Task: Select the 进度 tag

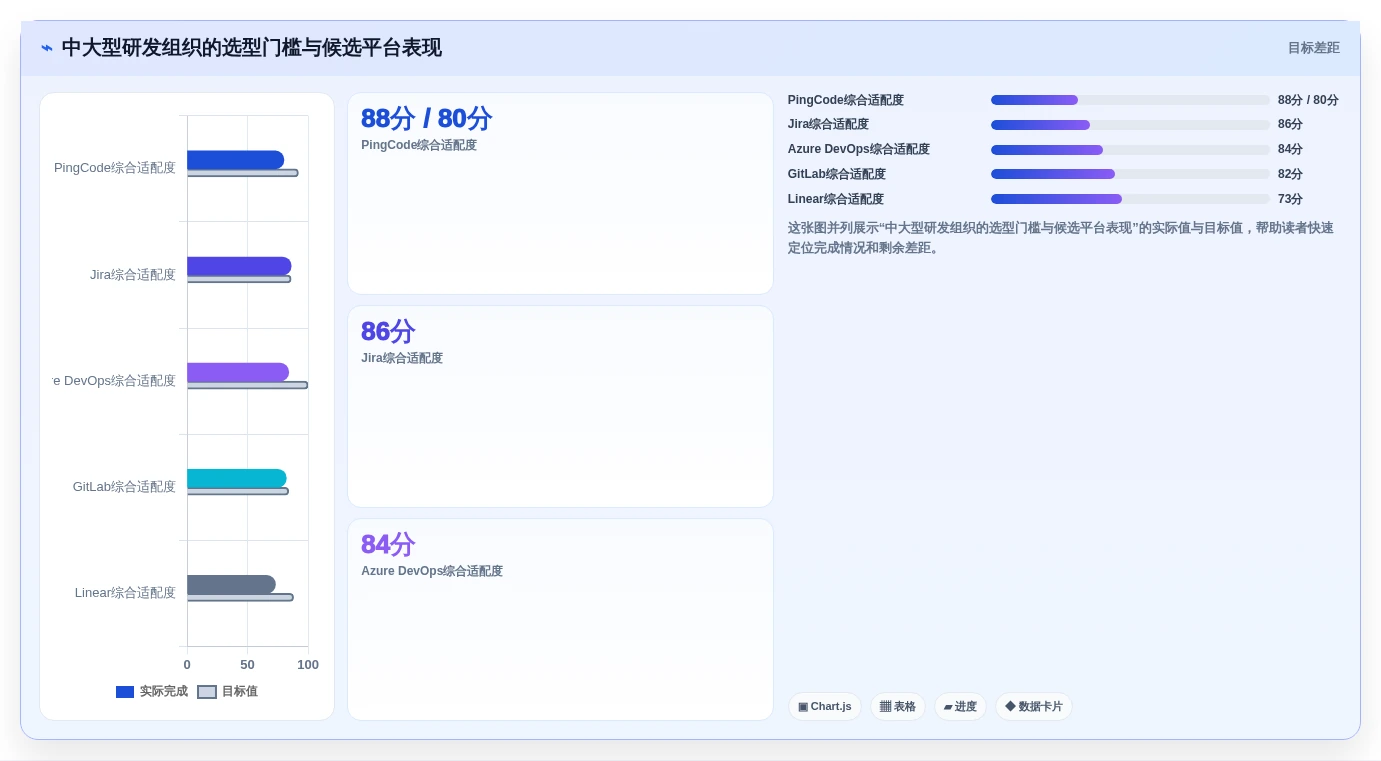Action: pyautogui.click(x=960, y=706)
